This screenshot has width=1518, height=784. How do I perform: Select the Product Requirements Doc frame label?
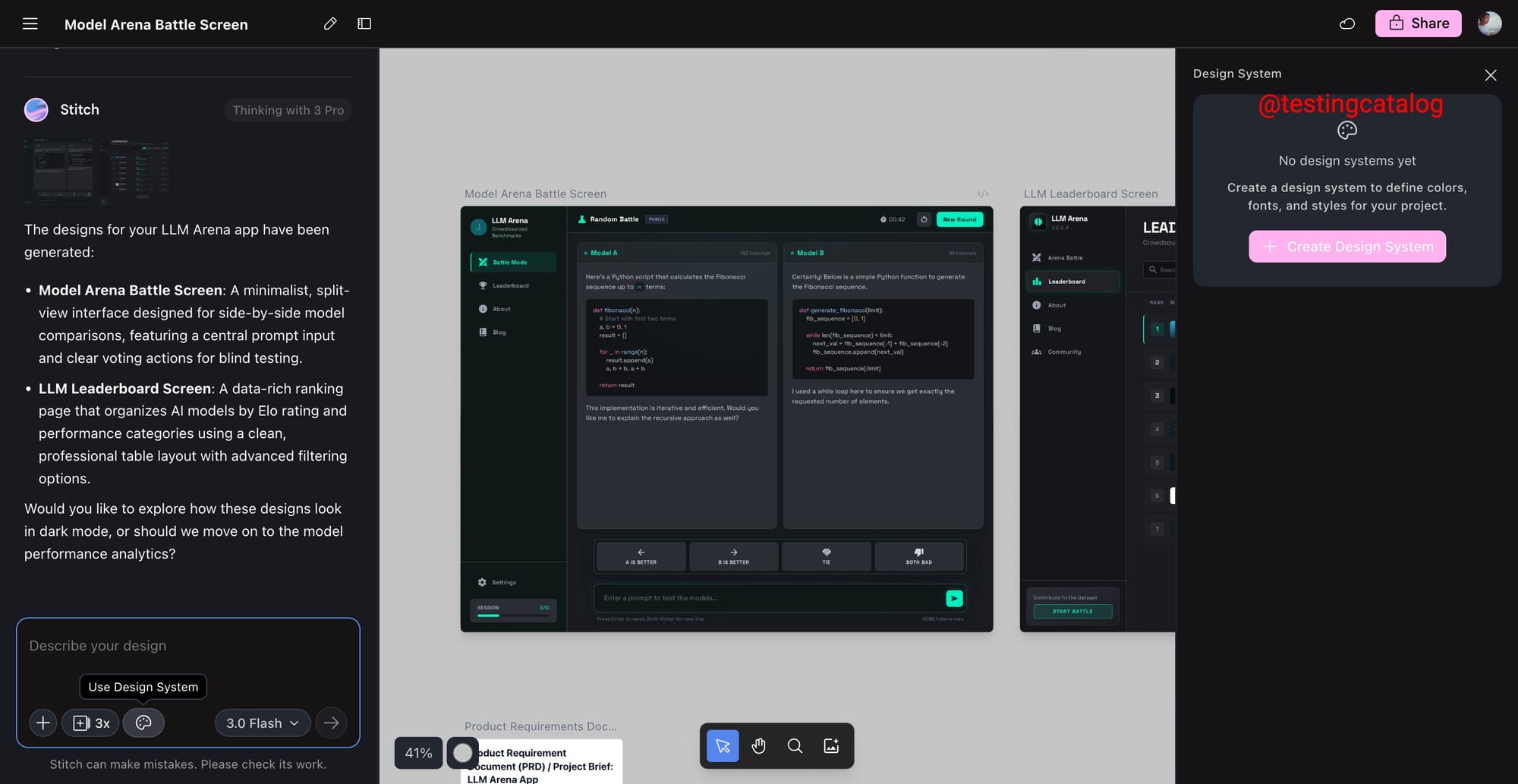coord(540,726)
